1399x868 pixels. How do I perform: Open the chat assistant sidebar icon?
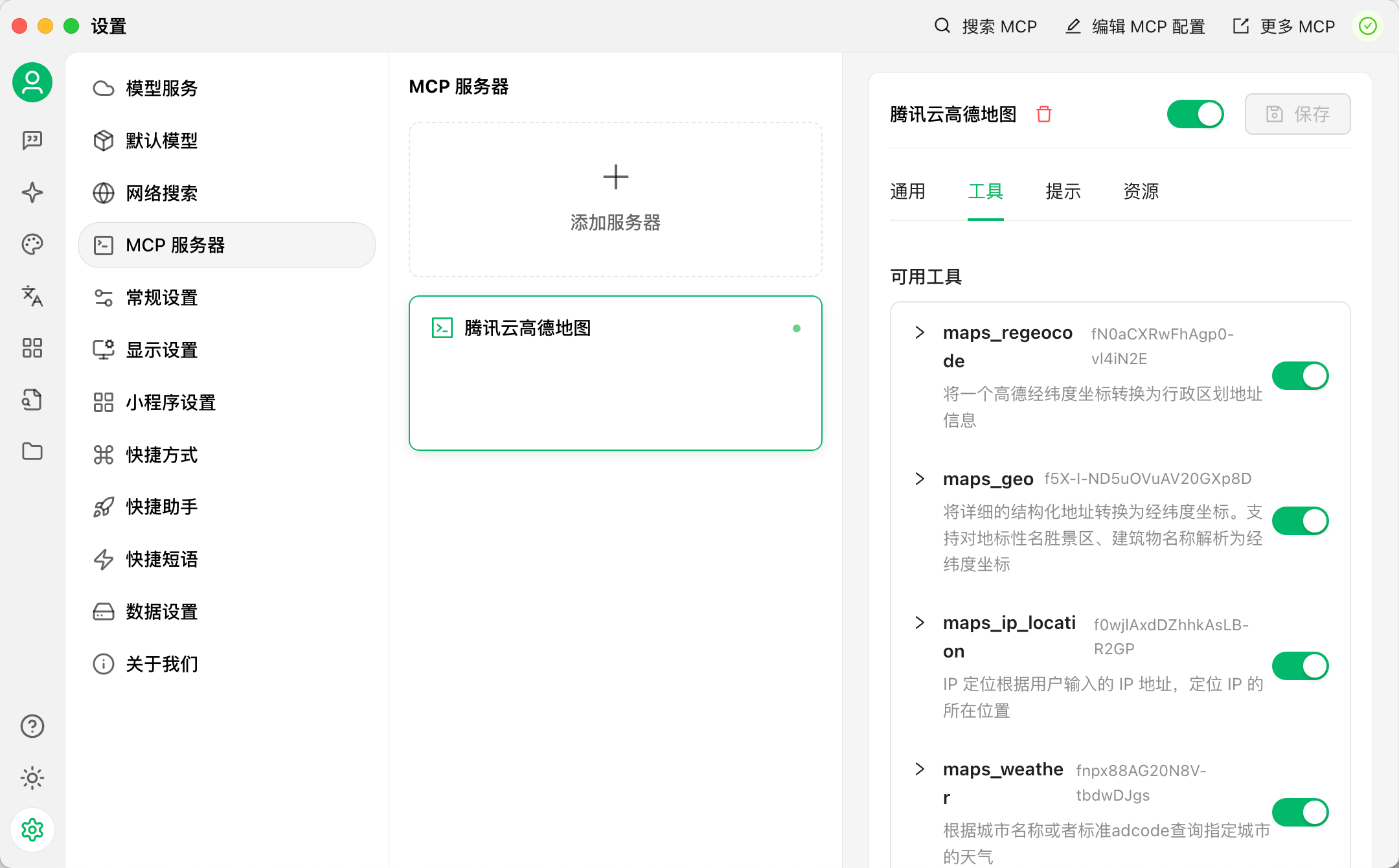click(32, 140)
